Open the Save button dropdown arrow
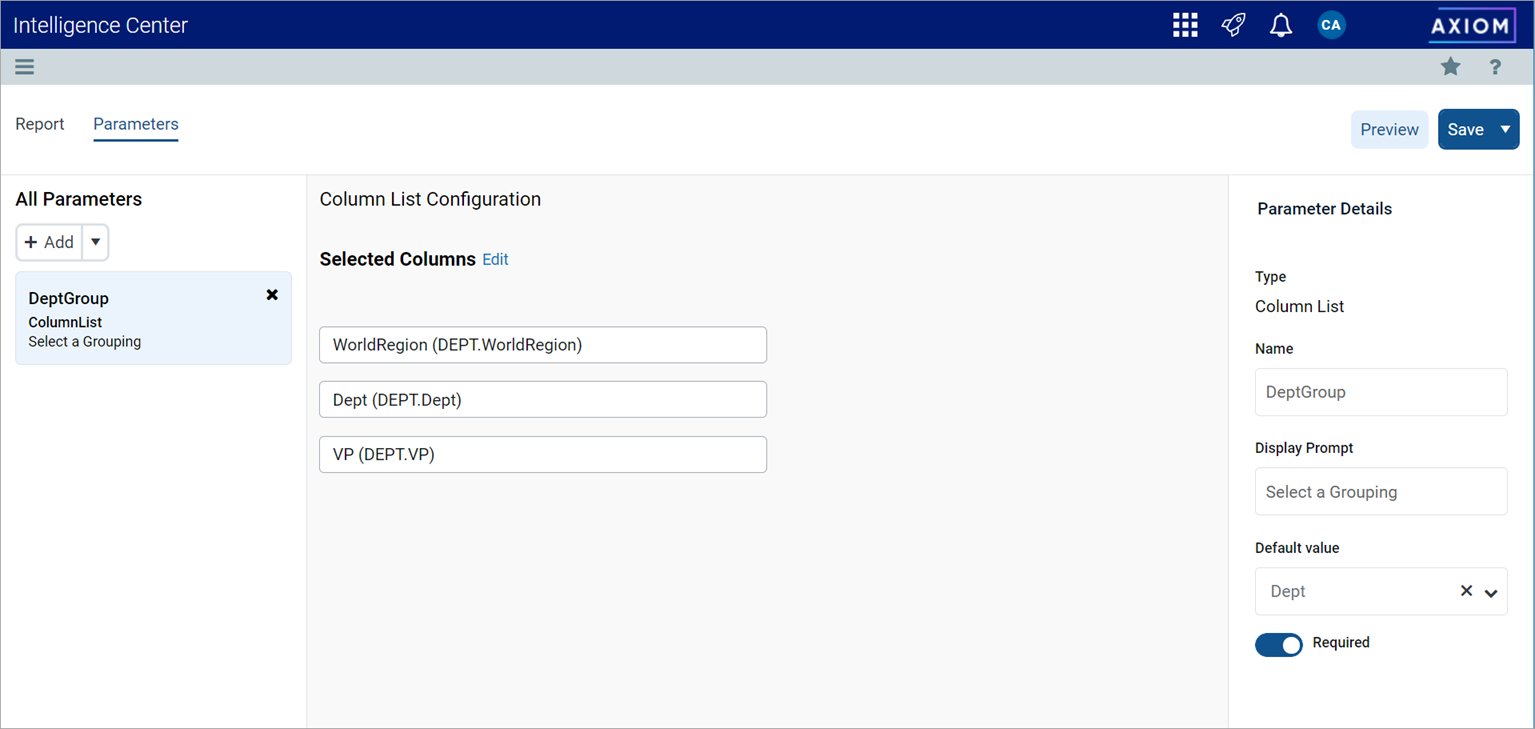Screen dimensions: 1535x729 1505,129
